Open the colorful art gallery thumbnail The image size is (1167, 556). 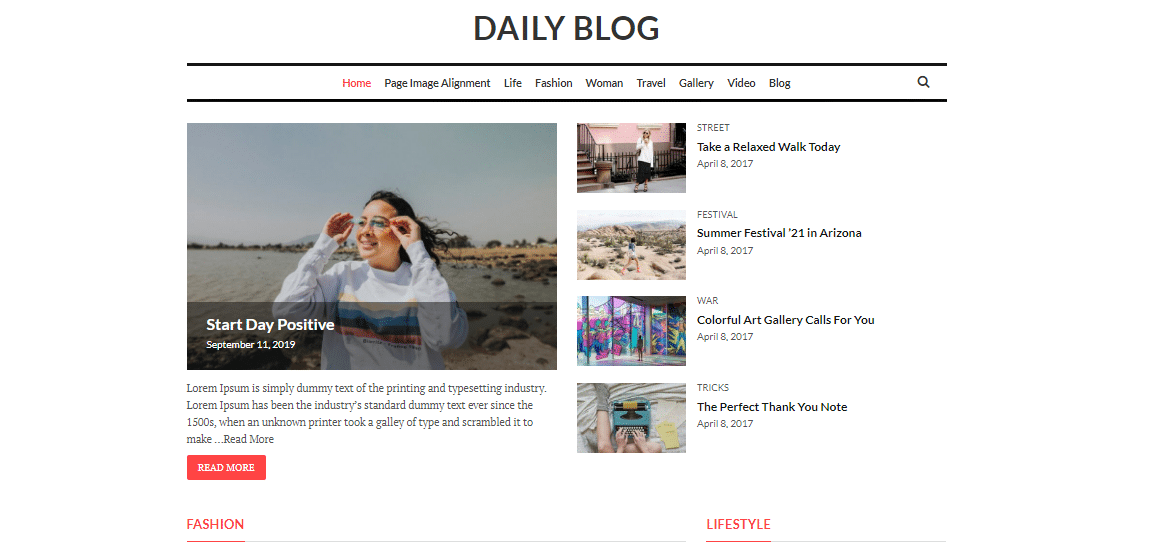coord(631,331)
